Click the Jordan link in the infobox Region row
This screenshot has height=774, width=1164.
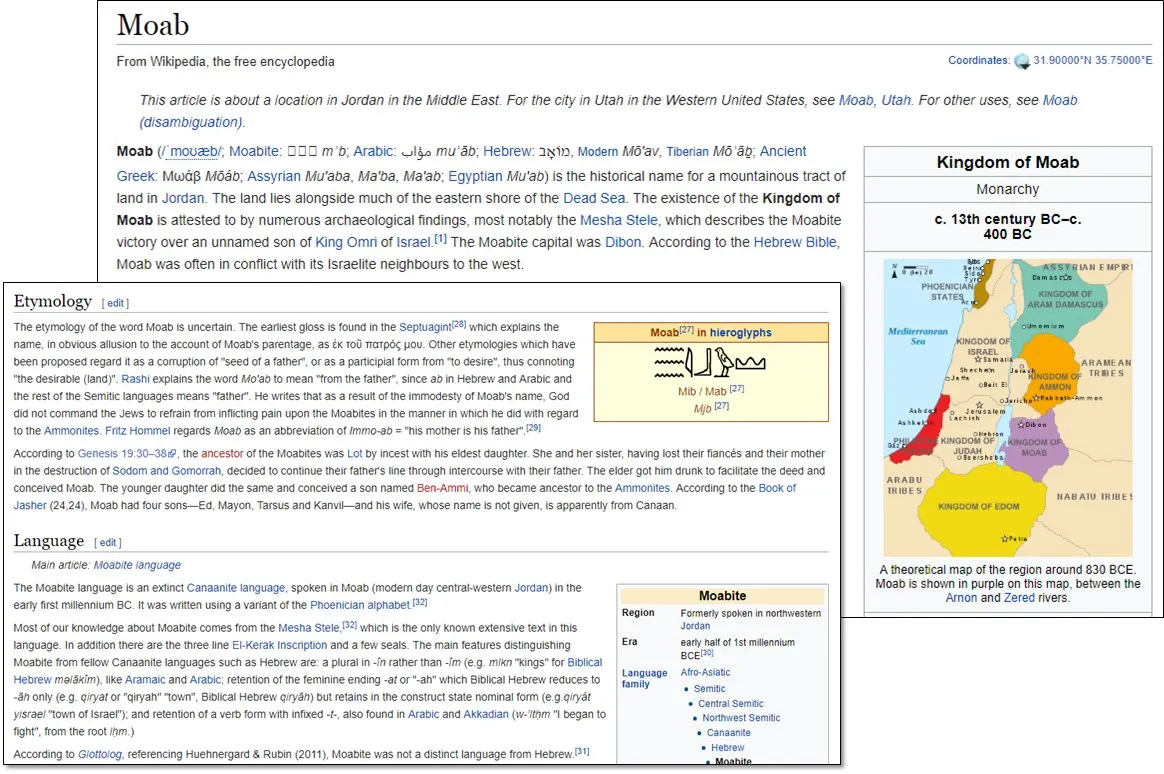[695, 626]
